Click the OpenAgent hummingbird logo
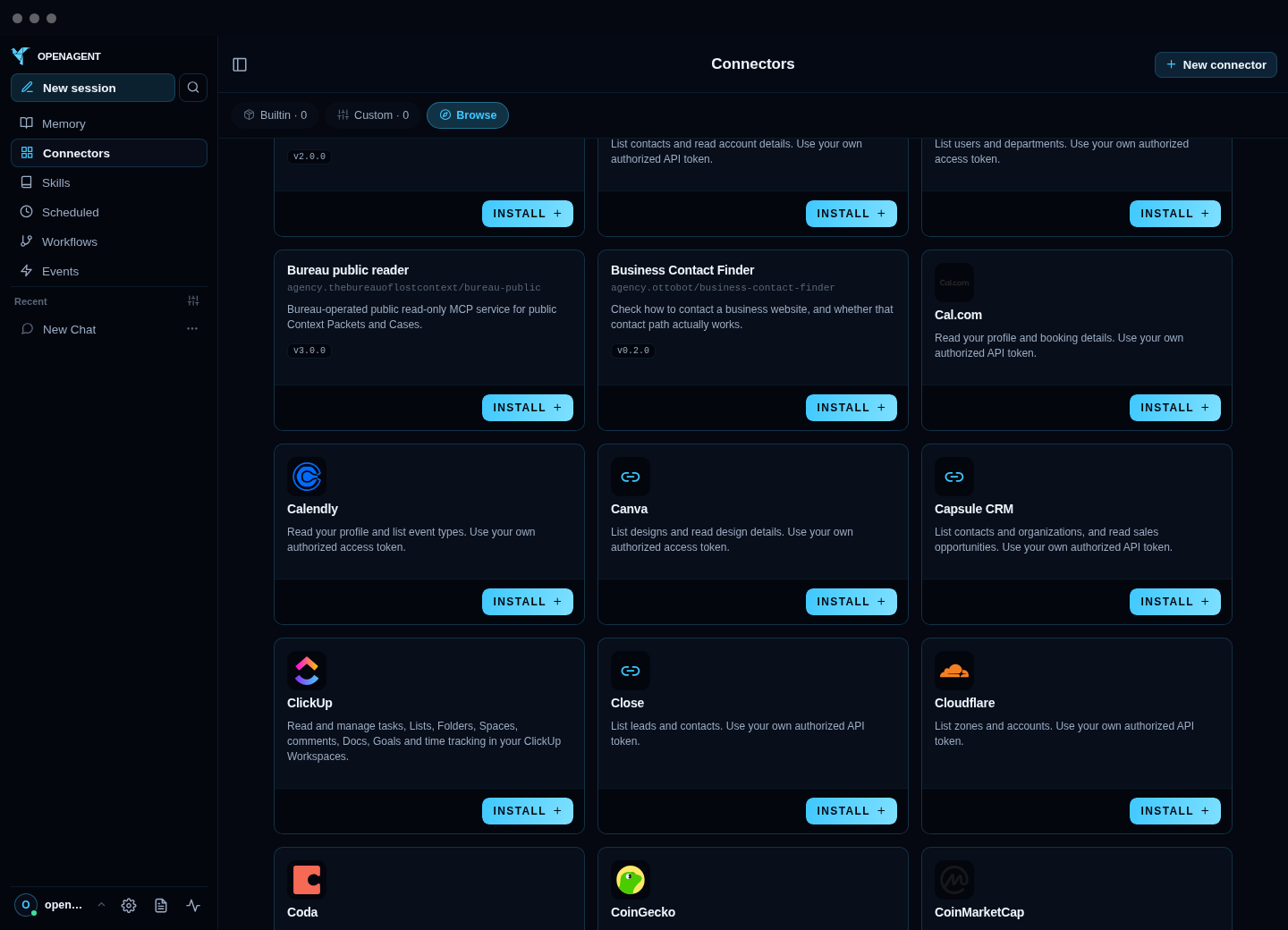The width and height of the screenshot is (1288, 930). 21,55
